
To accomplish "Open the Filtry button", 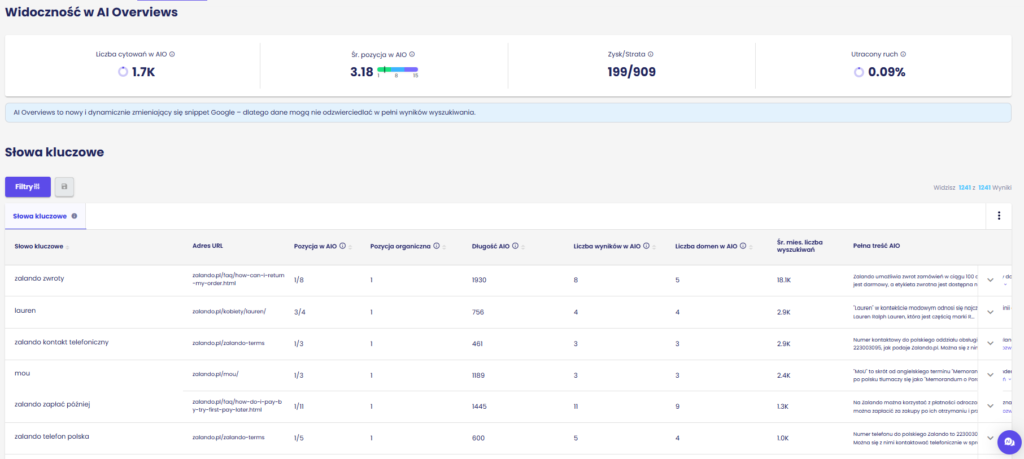I will (x=28, y=187).
